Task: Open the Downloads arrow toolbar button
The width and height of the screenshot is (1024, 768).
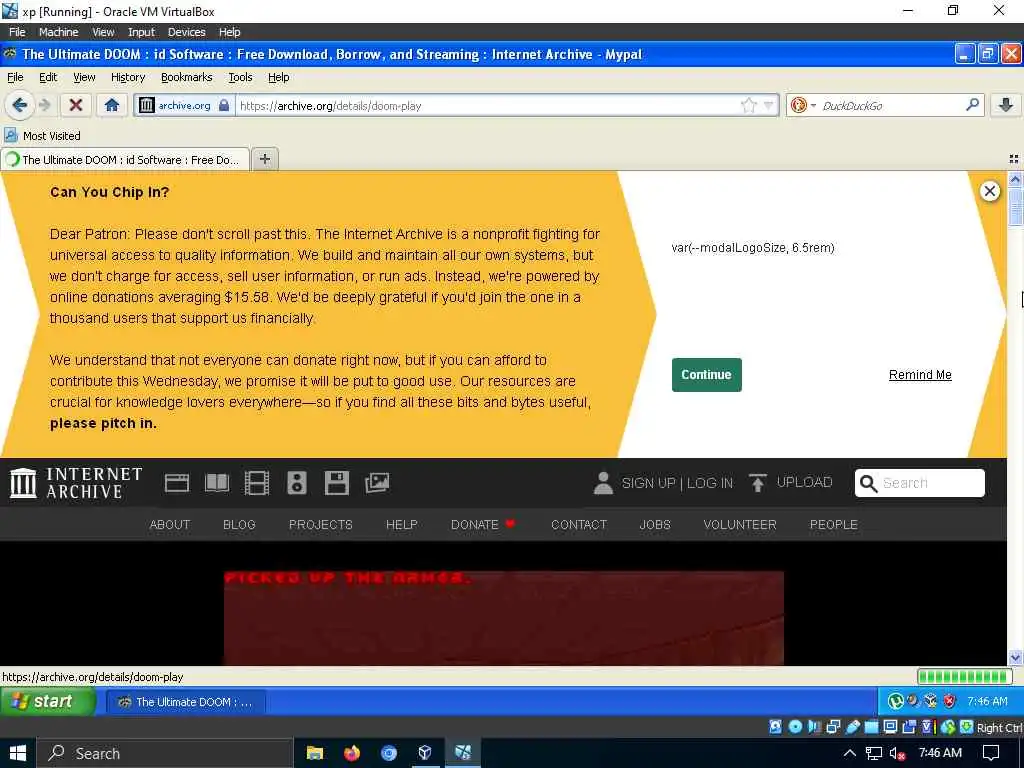Action: [x=1006, y=104]
